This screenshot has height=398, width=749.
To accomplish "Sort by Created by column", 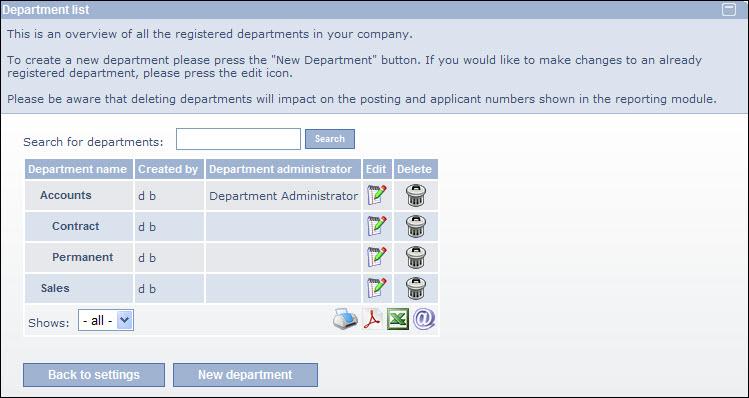I will click(168, 170).
